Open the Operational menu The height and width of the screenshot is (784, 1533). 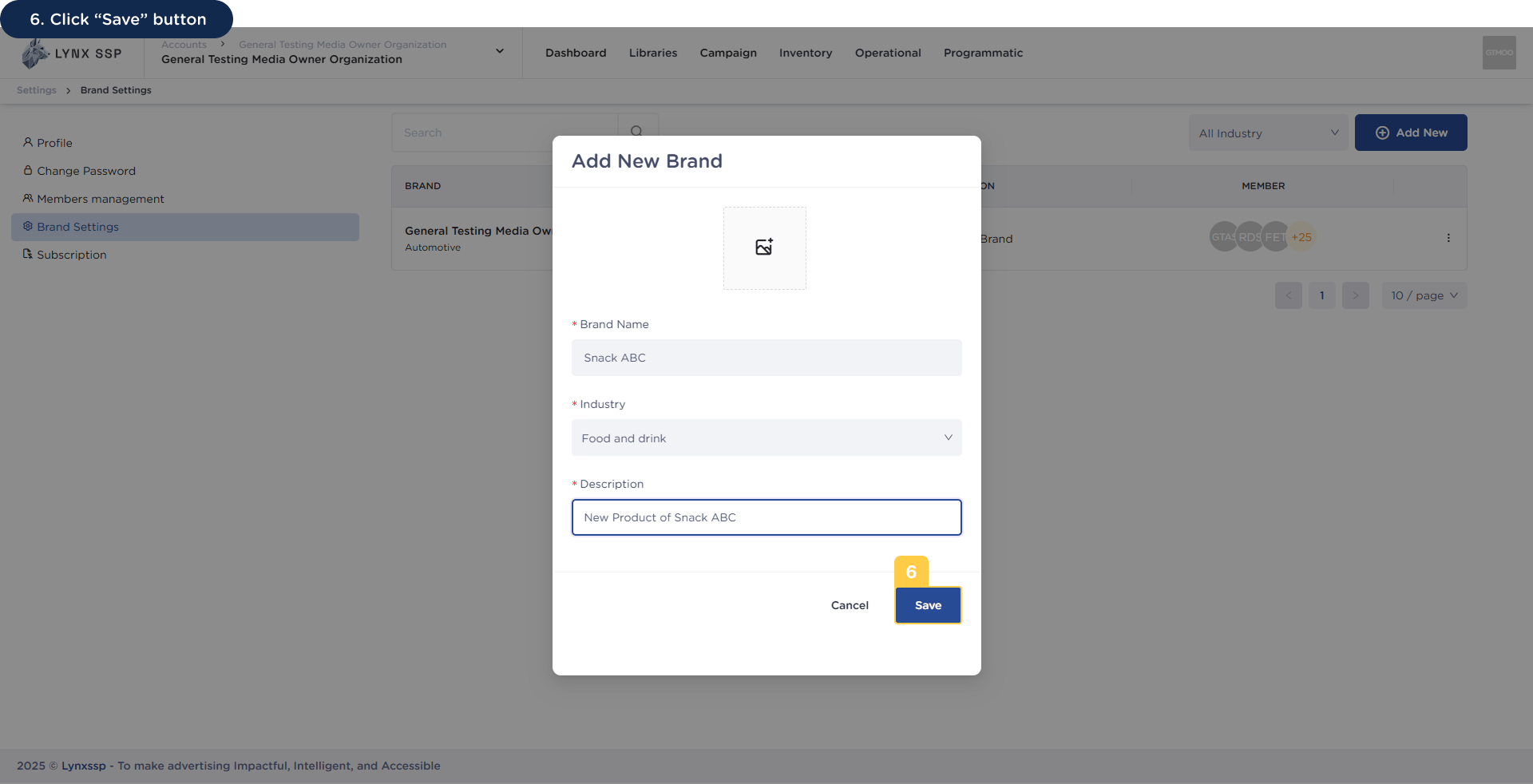click(x=888, y=53)
